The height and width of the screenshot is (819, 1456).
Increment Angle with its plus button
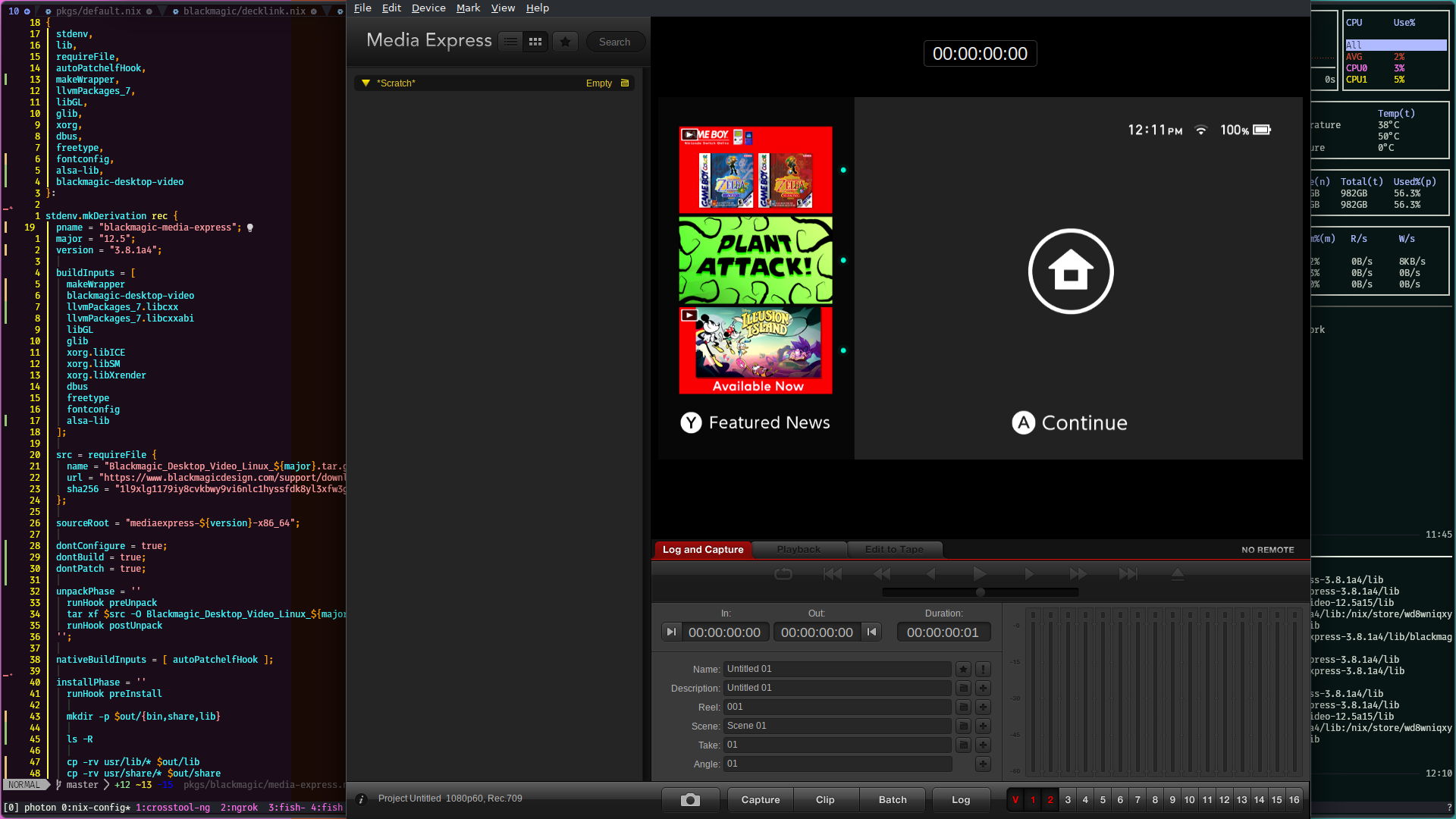983,764
